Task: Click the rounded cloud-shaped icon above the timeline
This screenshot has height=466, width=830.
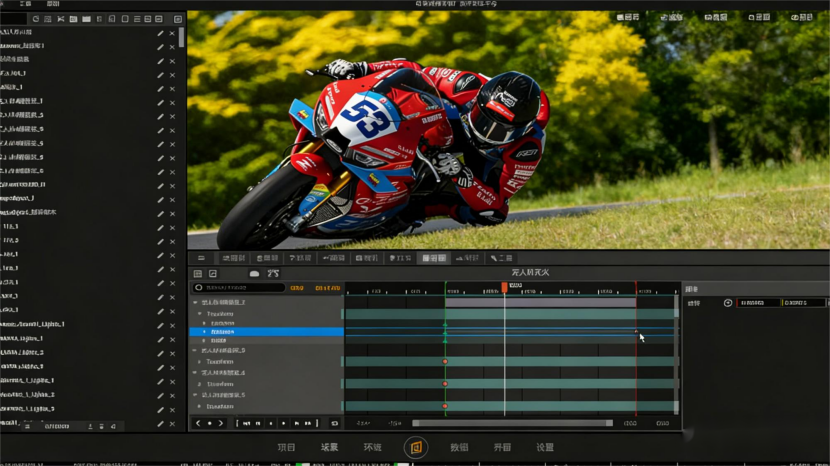Action: (254, 273)
